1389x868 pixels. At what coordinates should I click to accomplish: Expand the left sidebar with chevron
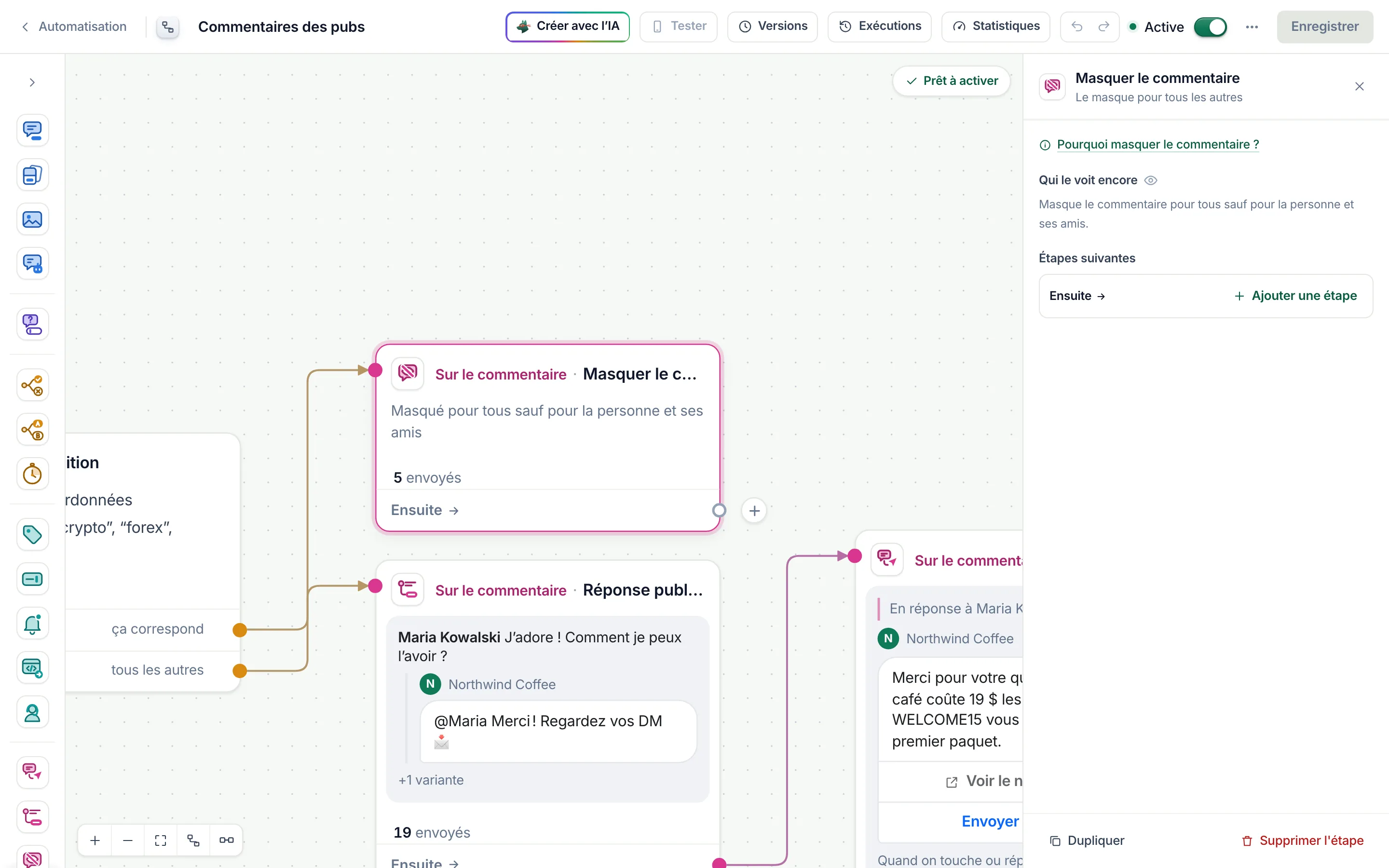point(32,82)
